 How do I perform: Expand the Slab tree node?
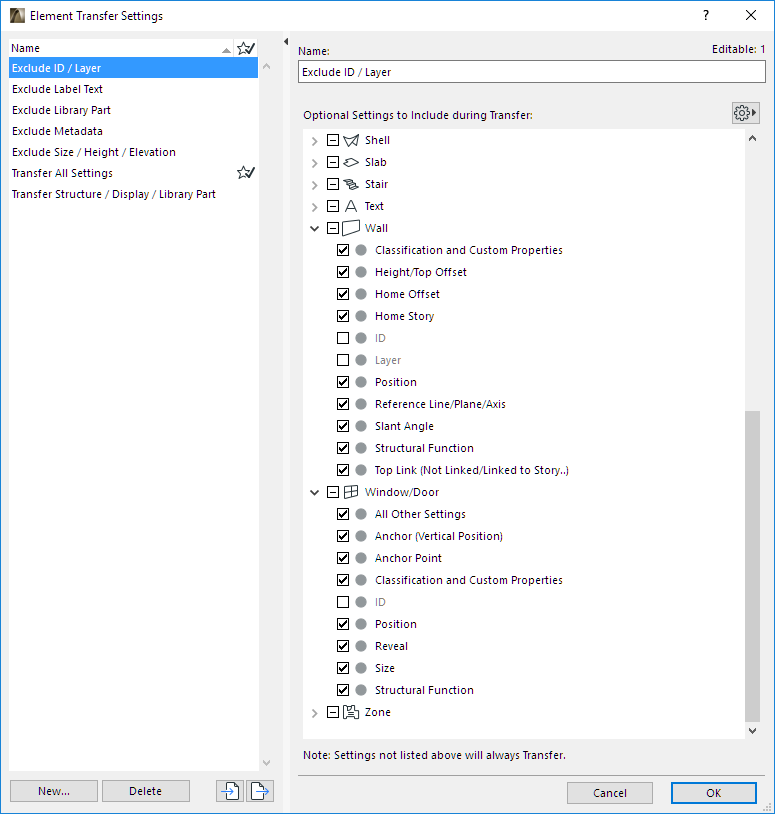tap(315, 163)
